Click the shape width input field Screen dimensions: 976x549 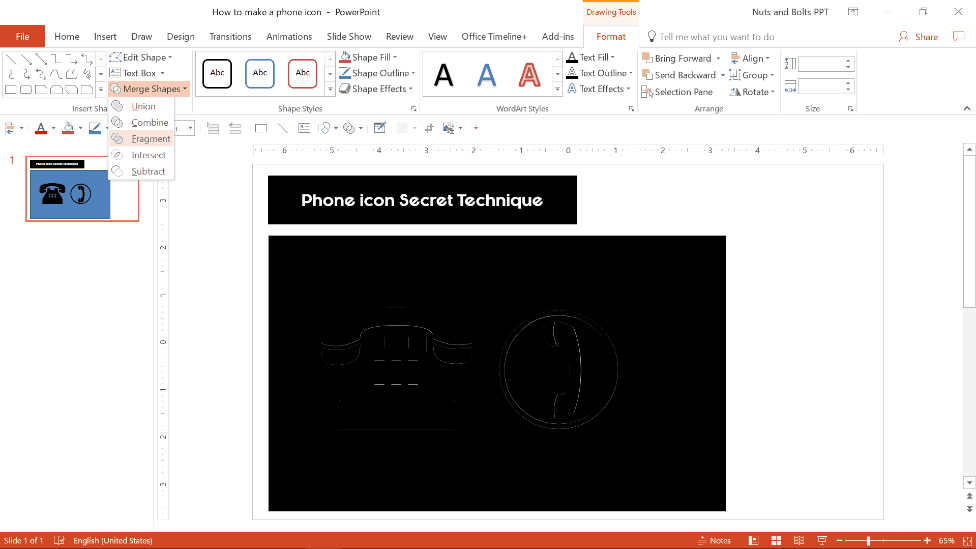820,86
